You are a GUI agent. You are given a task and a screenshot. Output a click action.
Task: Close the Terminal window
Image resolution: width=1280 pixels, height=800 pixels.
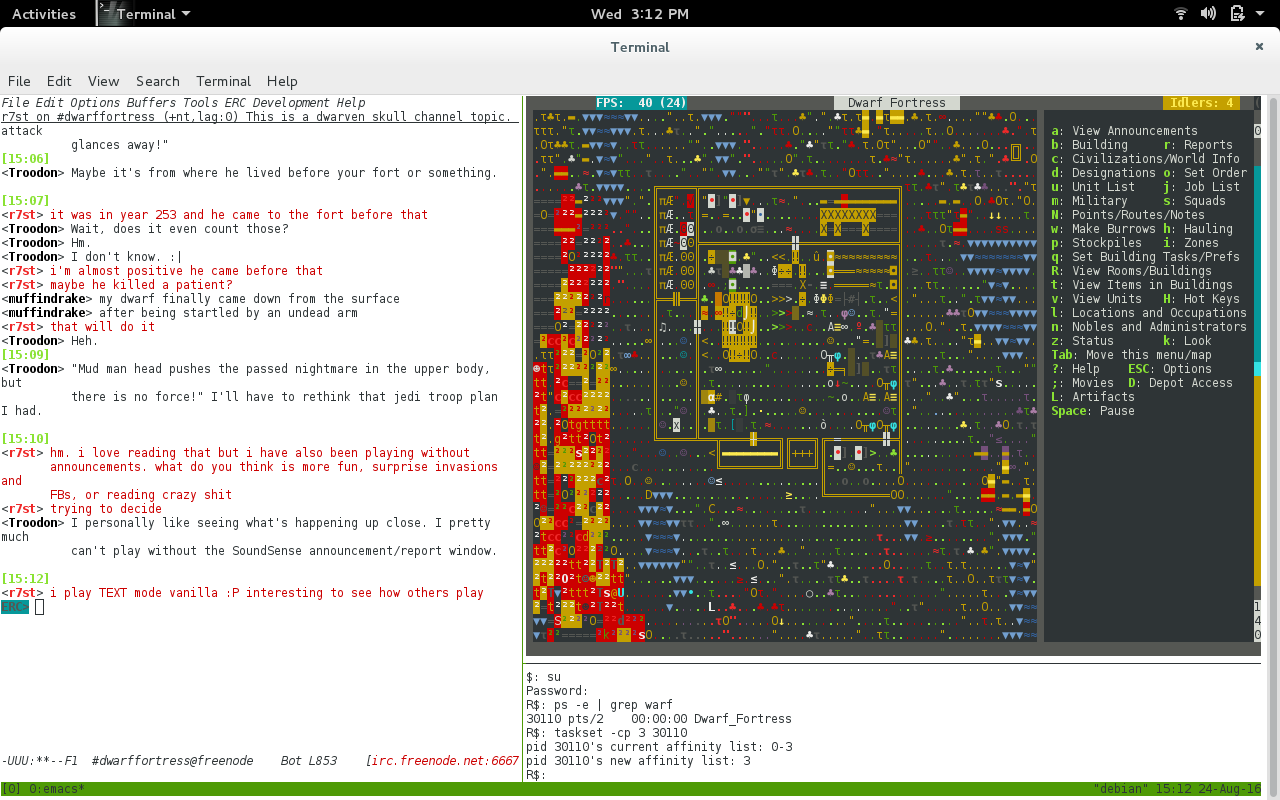click(x=1259, y=46)
